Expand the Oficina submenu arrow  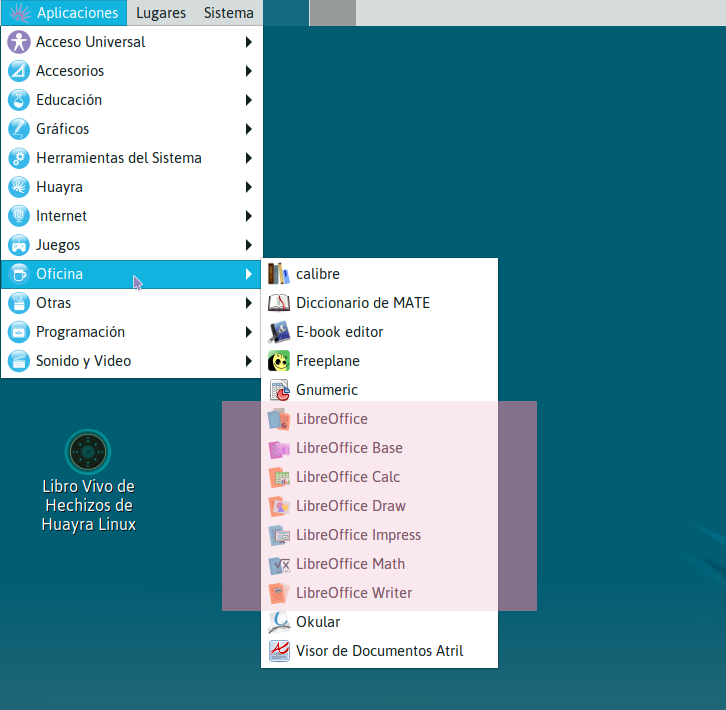point(249,274)
